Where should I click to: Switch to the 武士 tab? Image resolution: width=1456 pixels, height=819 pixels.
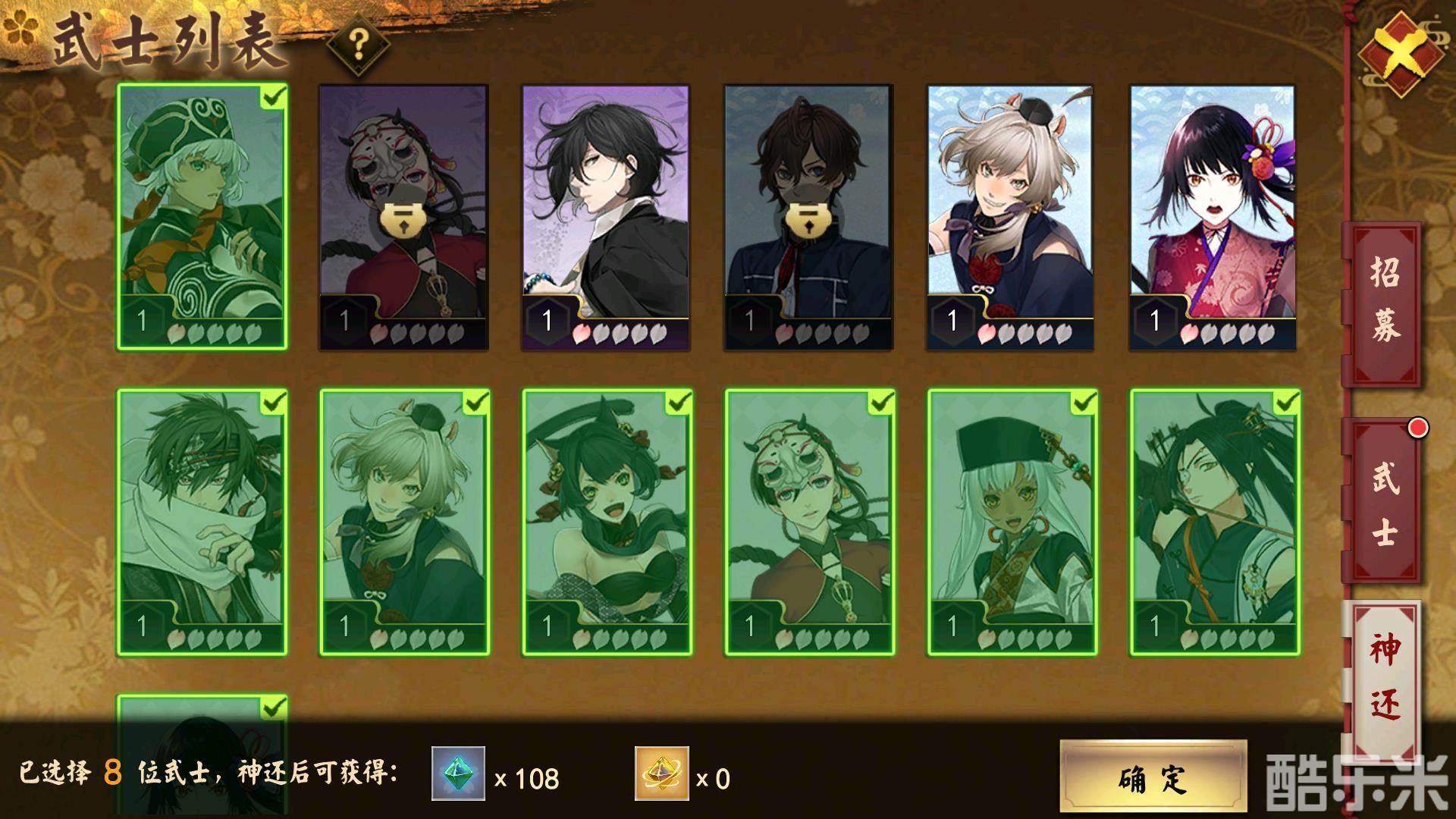click(x=1383, y=500)
